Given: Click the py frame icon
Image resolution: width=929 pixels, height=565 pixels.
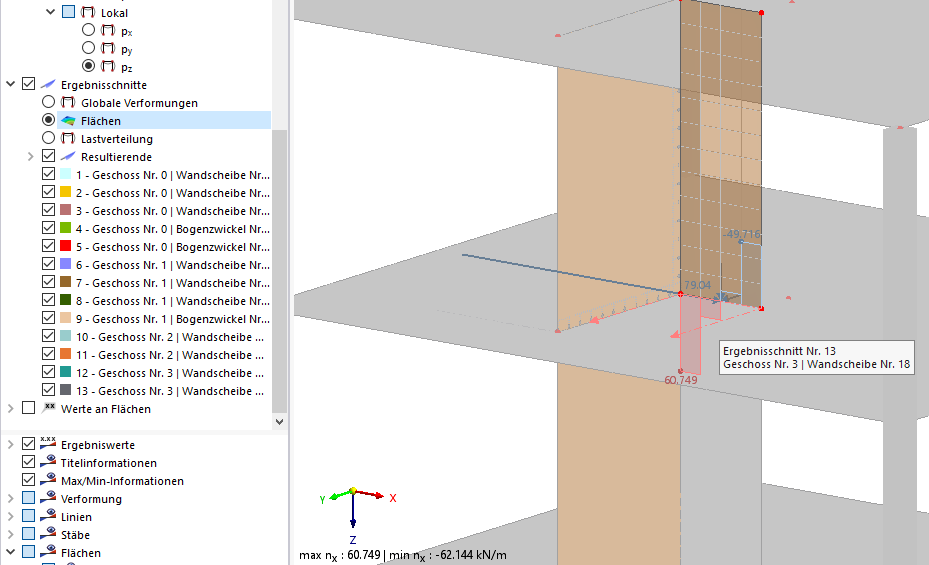Looking at the screenshot, I should click(108, 47).
